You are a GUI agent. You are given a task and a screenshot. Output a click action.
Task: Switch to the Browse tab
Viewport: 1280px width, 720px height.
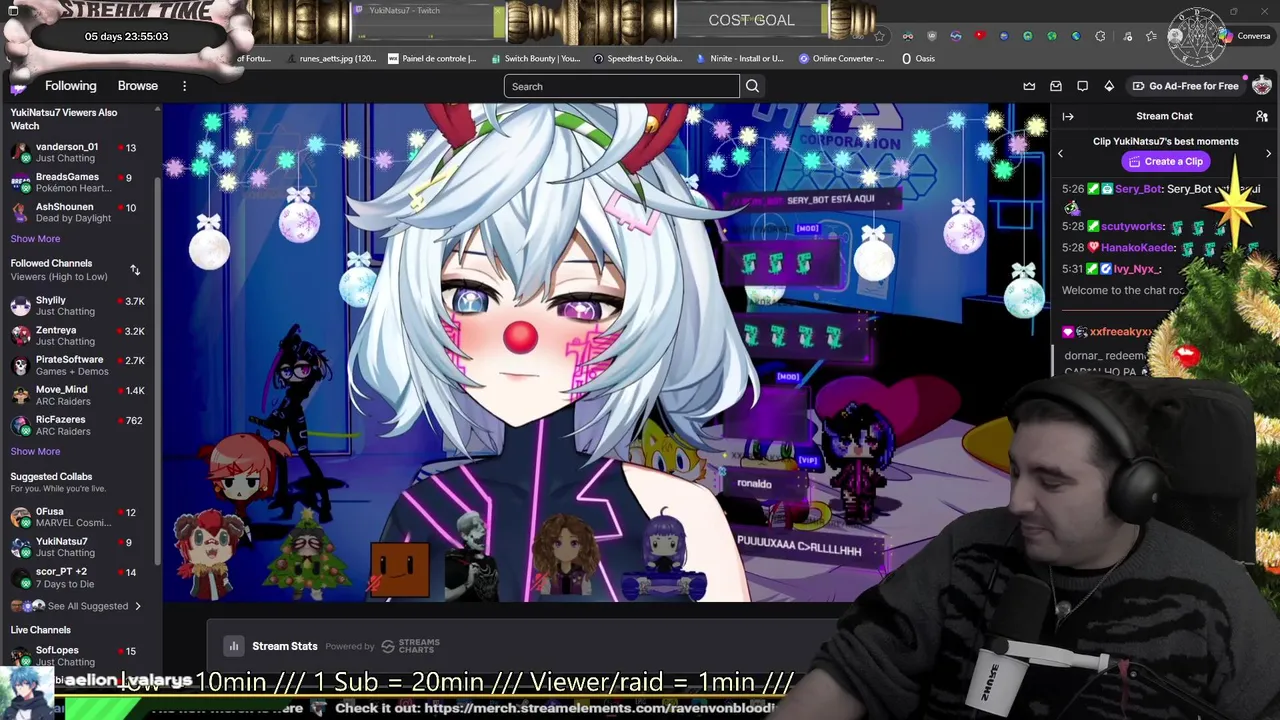point(138,86)
